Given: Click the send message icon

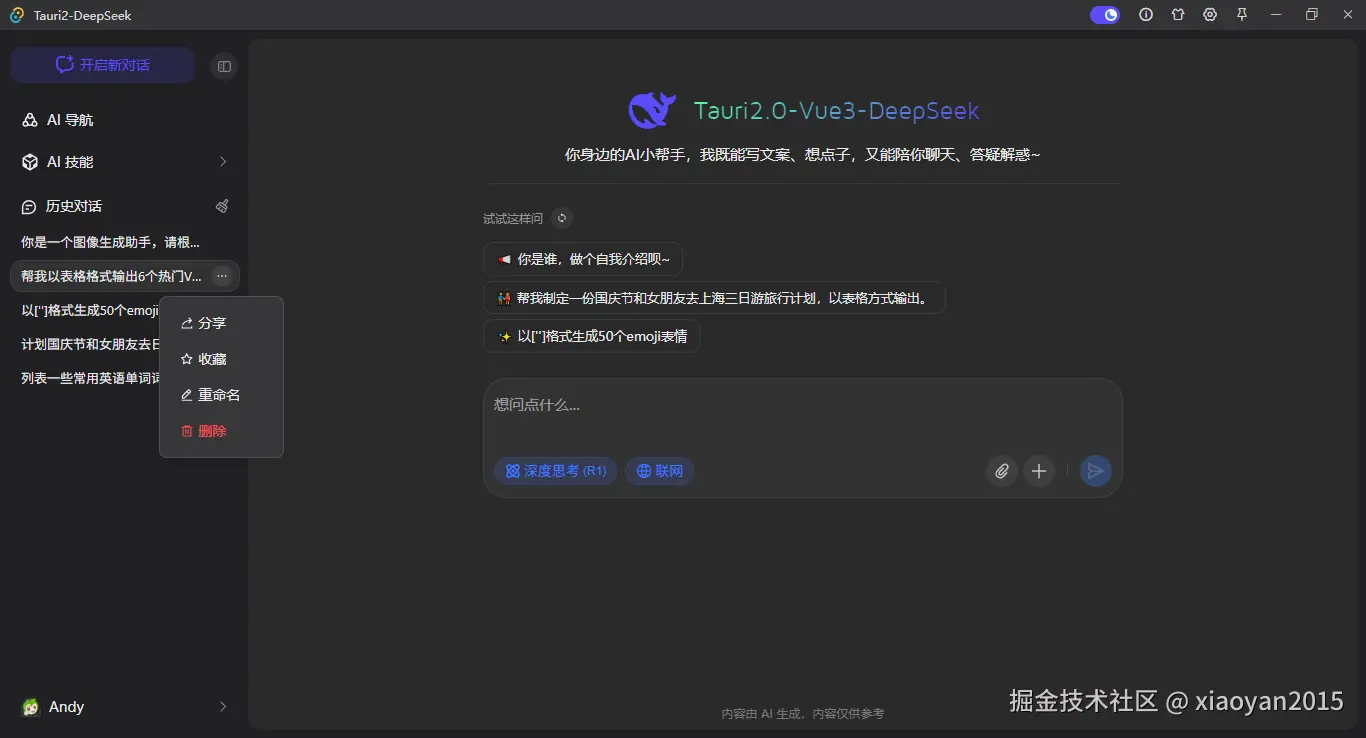Looking at the screenshot, I should pos(1095,470).
